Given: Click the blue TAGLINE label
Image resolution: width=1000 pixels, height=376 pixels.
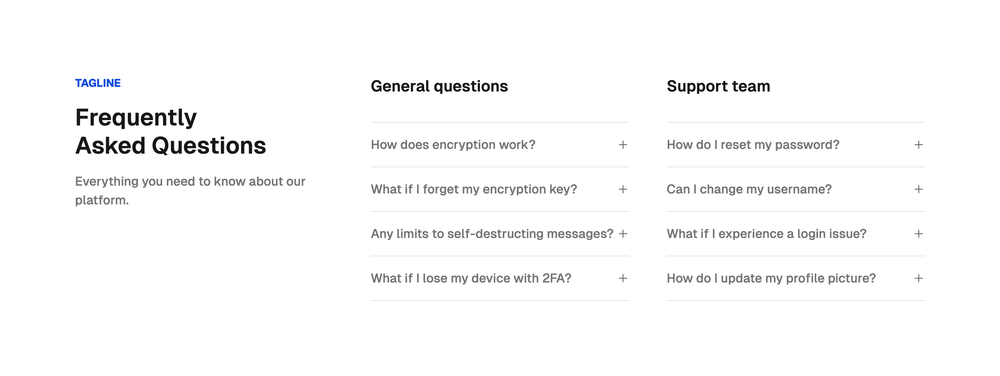Looking at the screenshot, I should [x=98, y=83].
